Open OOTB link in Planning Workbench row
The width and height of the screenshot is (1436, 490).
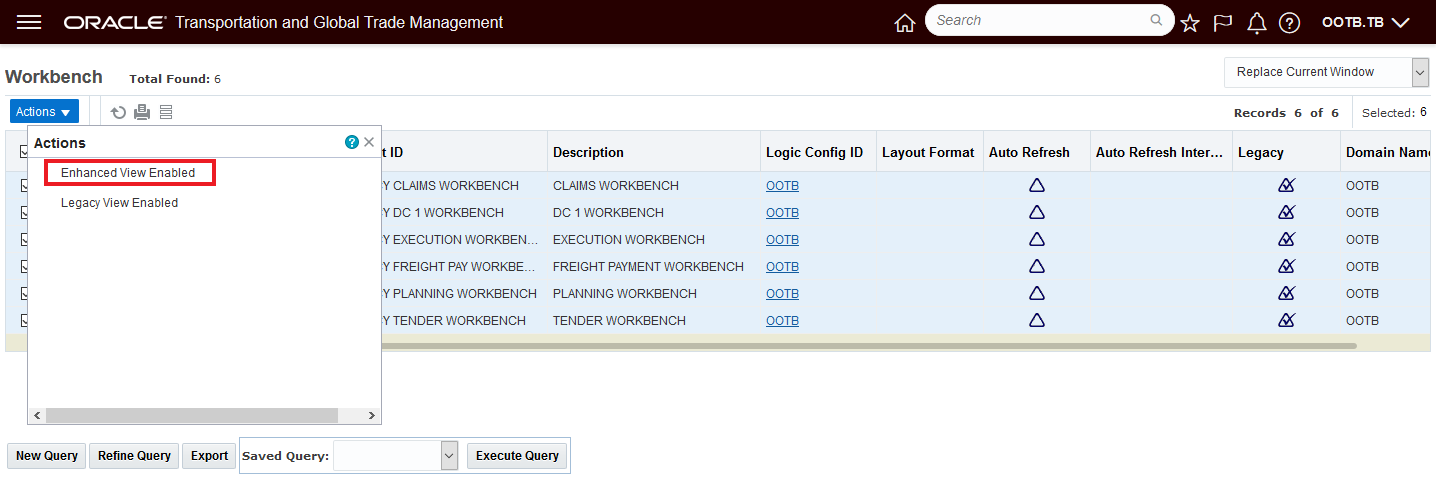(x=782, y=294)
